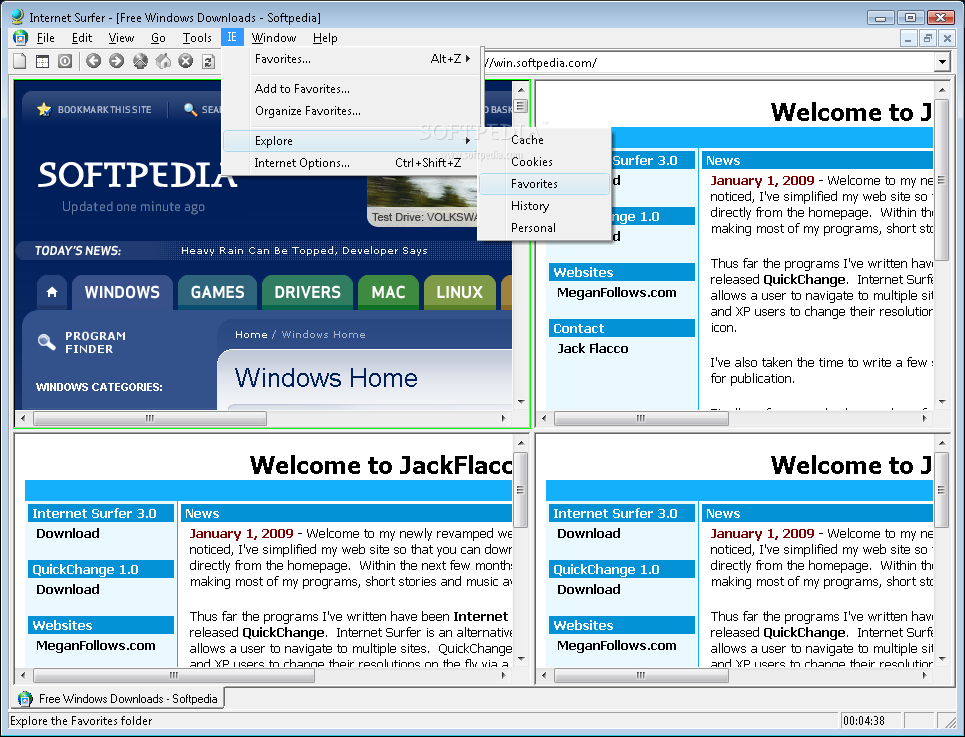Open the Help menu
965x737 pixels.
point(325,38)
